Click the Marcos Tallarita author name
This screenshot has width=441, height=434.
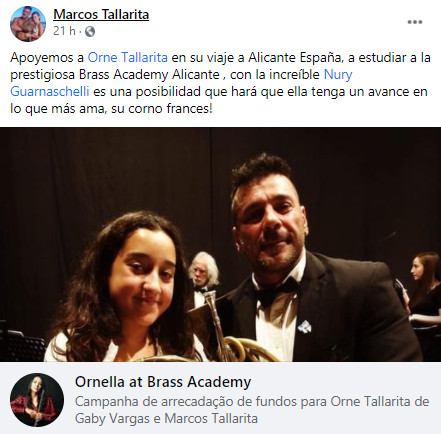(101, 14)
